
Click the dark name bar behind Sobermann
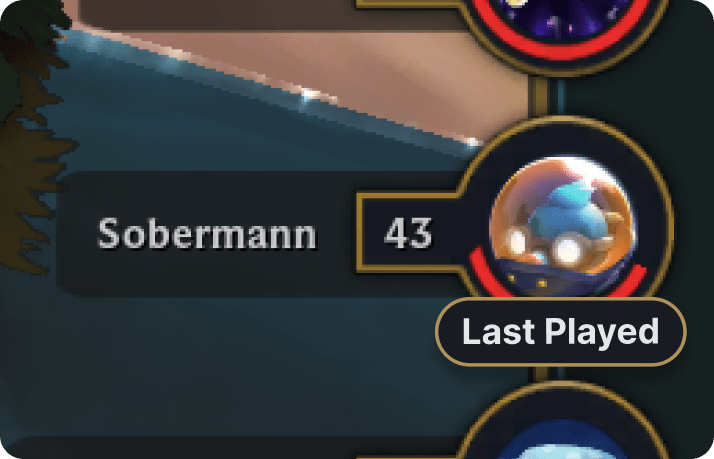coord(207,234)
